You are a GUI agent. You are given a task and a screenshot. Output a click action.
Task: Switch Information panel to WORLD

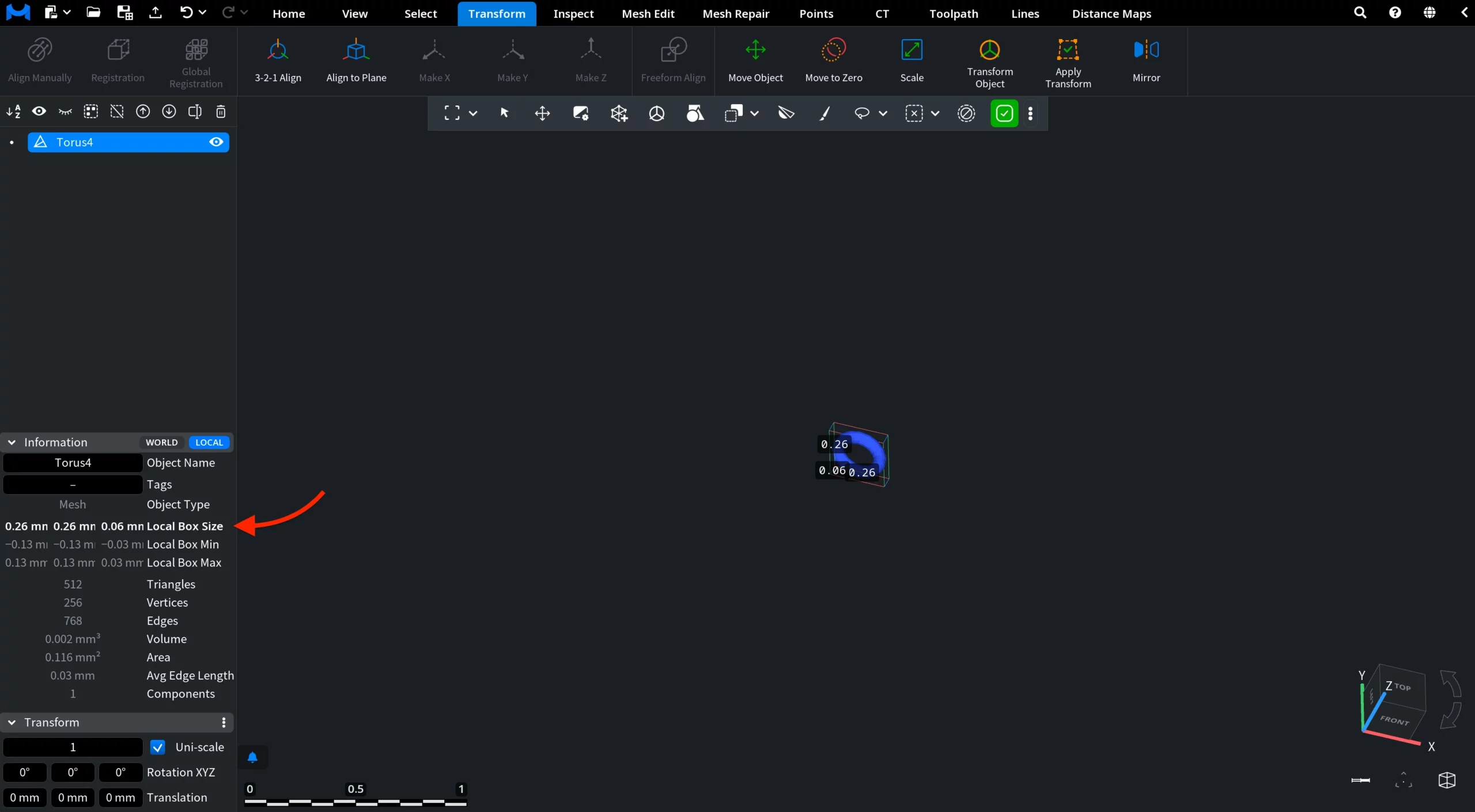click(x=162, y=442)
